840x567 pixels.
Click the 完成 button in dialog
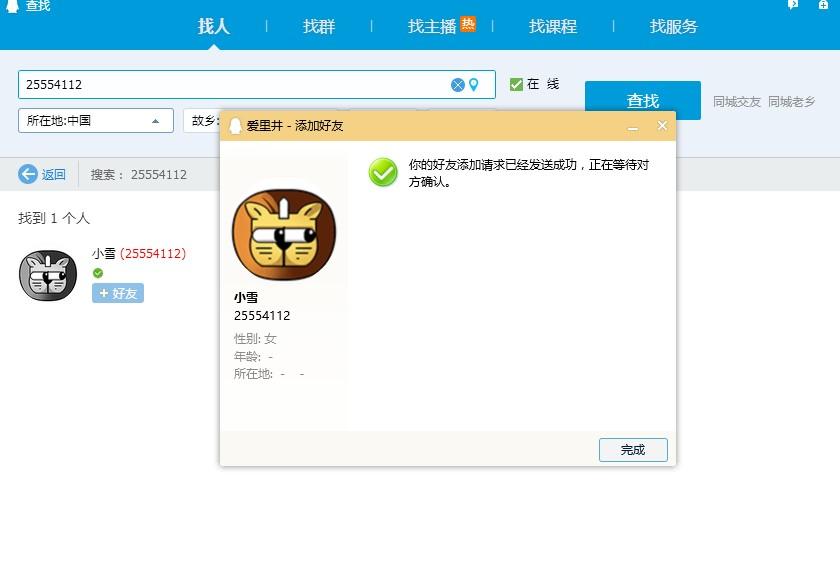point(633,450)
